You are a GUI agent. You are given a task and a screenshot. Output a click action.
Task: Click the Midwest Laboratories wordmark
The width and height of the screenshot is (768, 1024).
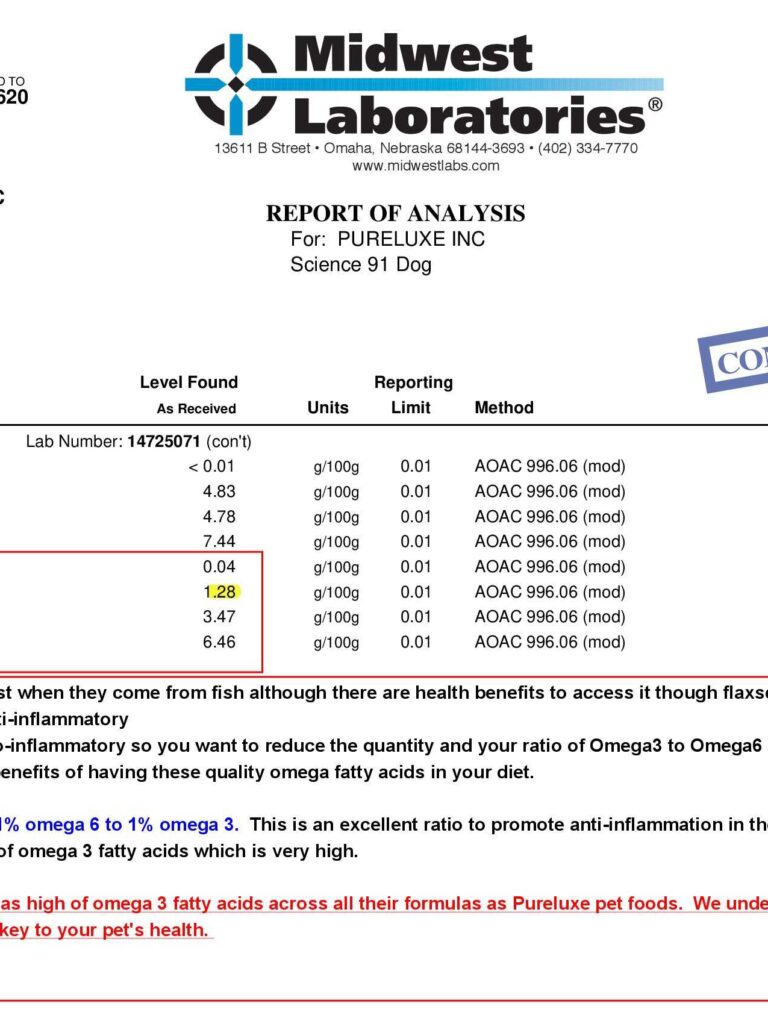click(470, 85)
